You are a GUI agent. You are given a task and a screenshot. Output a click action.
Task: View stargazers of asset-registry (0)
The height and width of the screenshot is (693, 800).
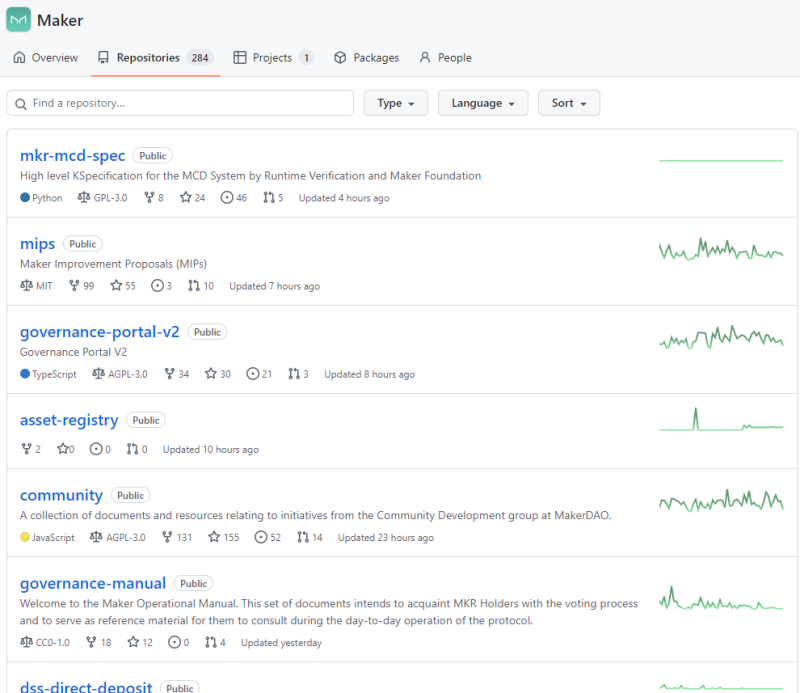[65, 449]
